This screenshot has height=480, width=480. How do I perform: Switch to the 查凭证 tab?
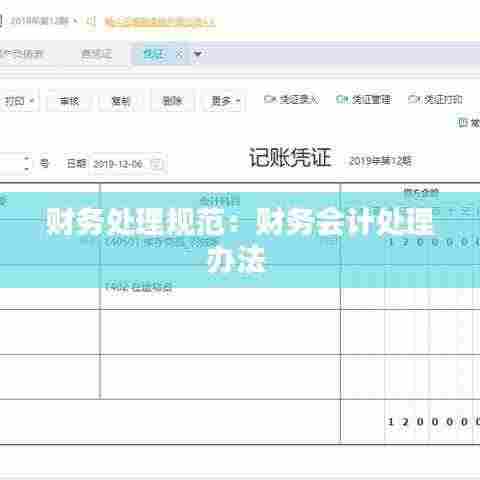click(97, 54)
